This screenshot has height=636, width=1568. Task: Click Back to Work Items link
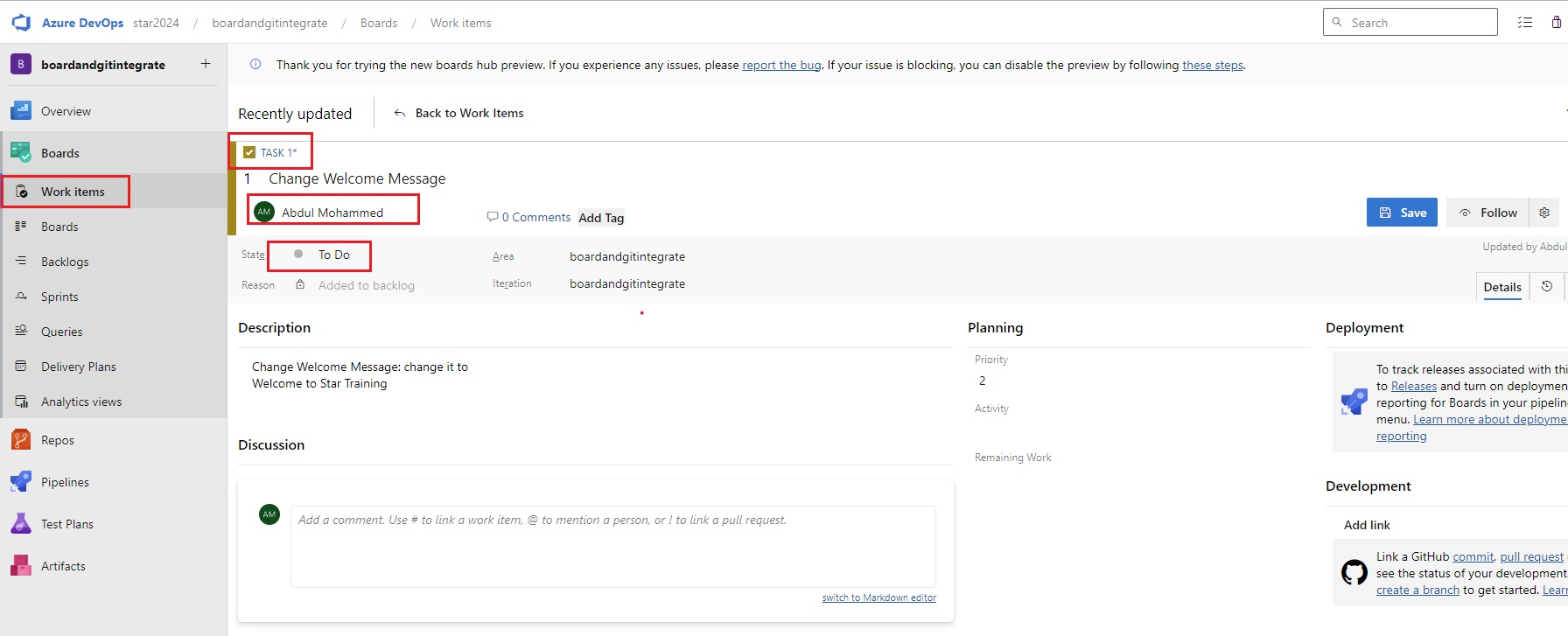click(x=469, y=113)
